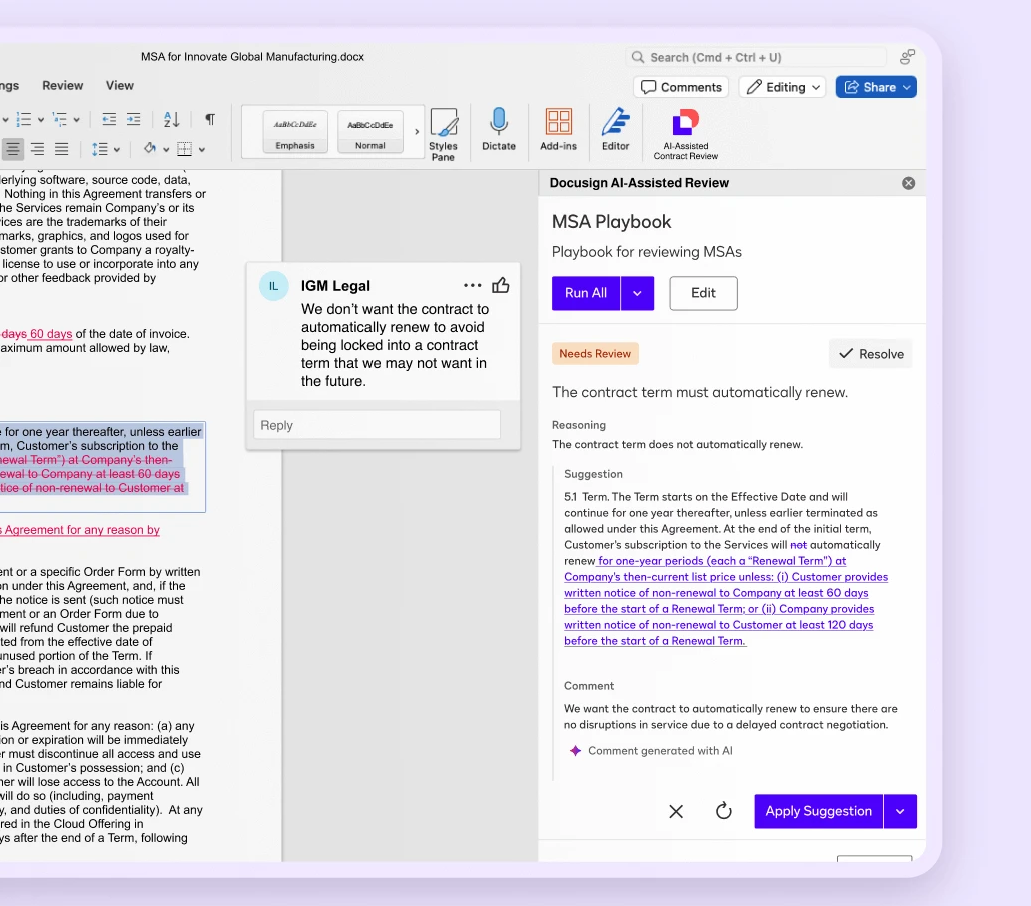Launch the Editor tool
The image size is (1031, 906).
point(615,129)
